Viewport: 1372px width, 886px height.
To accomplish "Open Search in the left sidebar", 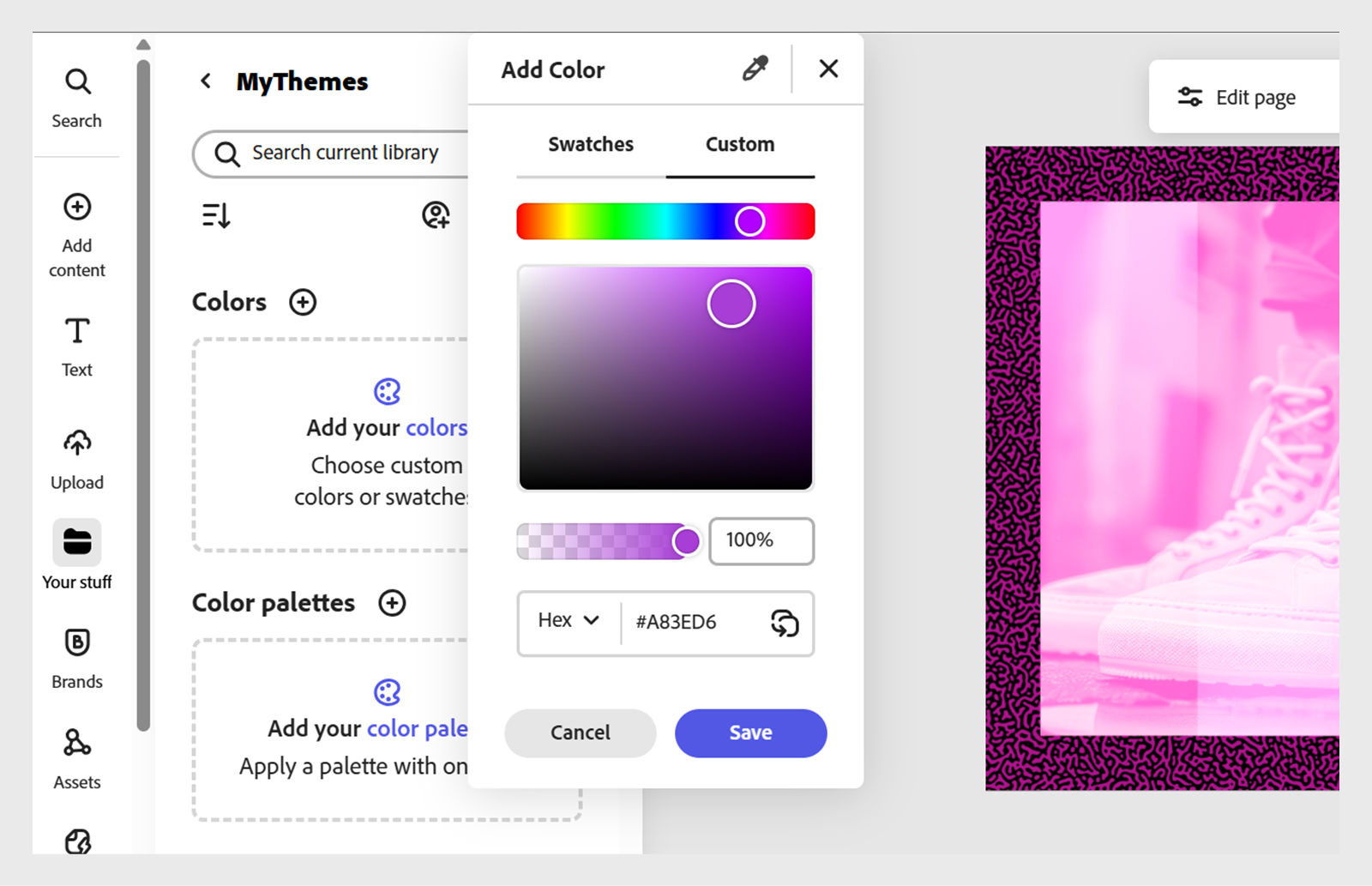I will (77, 98).
